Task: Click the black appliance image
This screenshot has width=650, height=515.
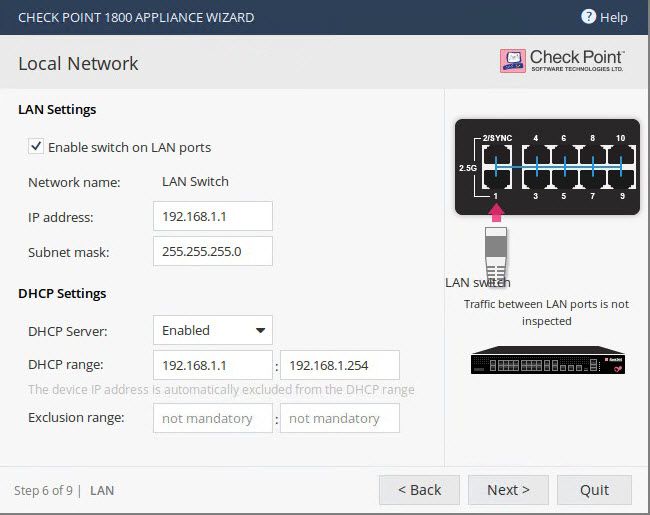Action: click(x=546, y=362)
